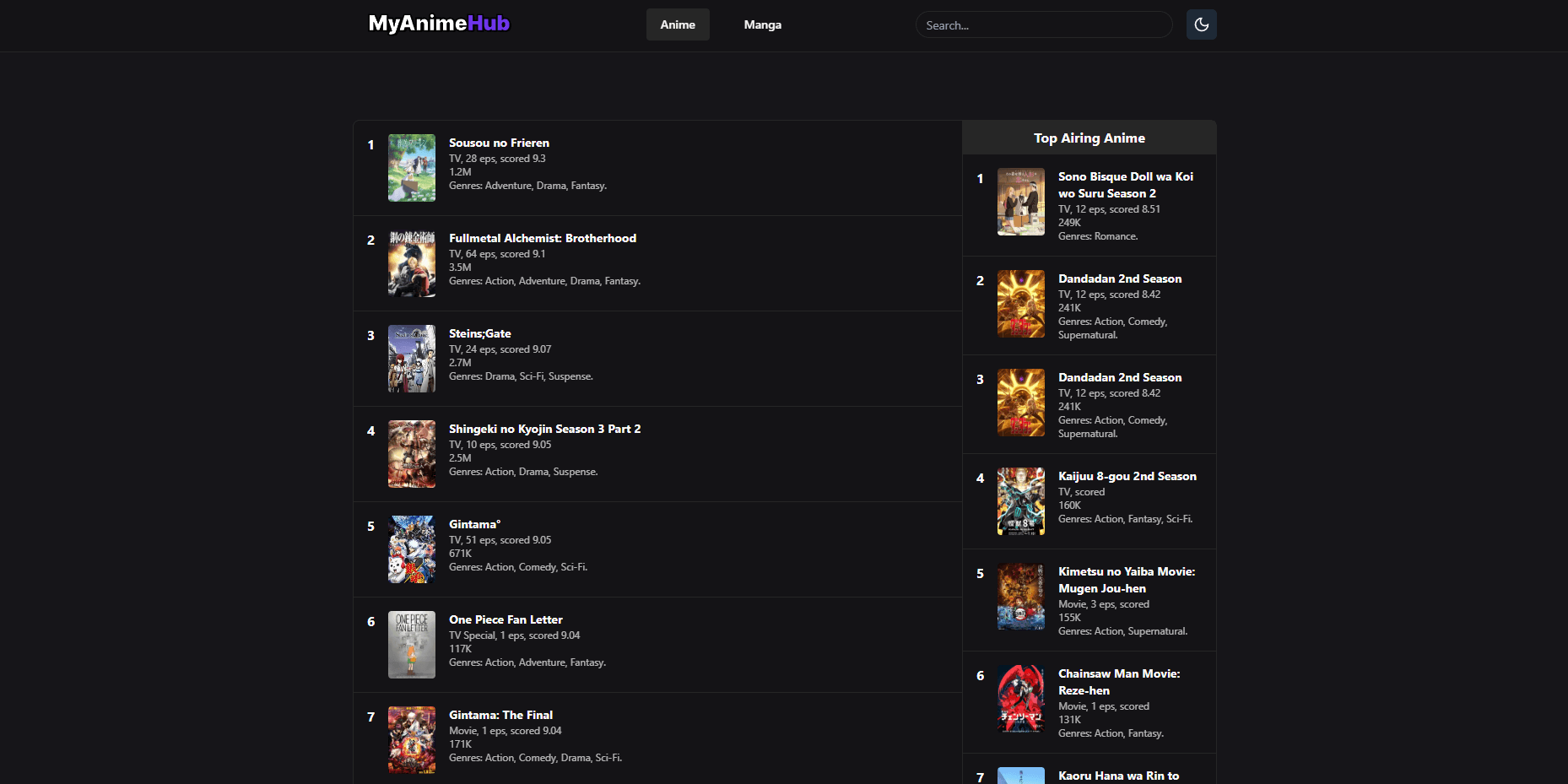Open Gintama: The Final title link
Image resolution: width=1568 pixels, height=784 pixels.
coord(500,715)
